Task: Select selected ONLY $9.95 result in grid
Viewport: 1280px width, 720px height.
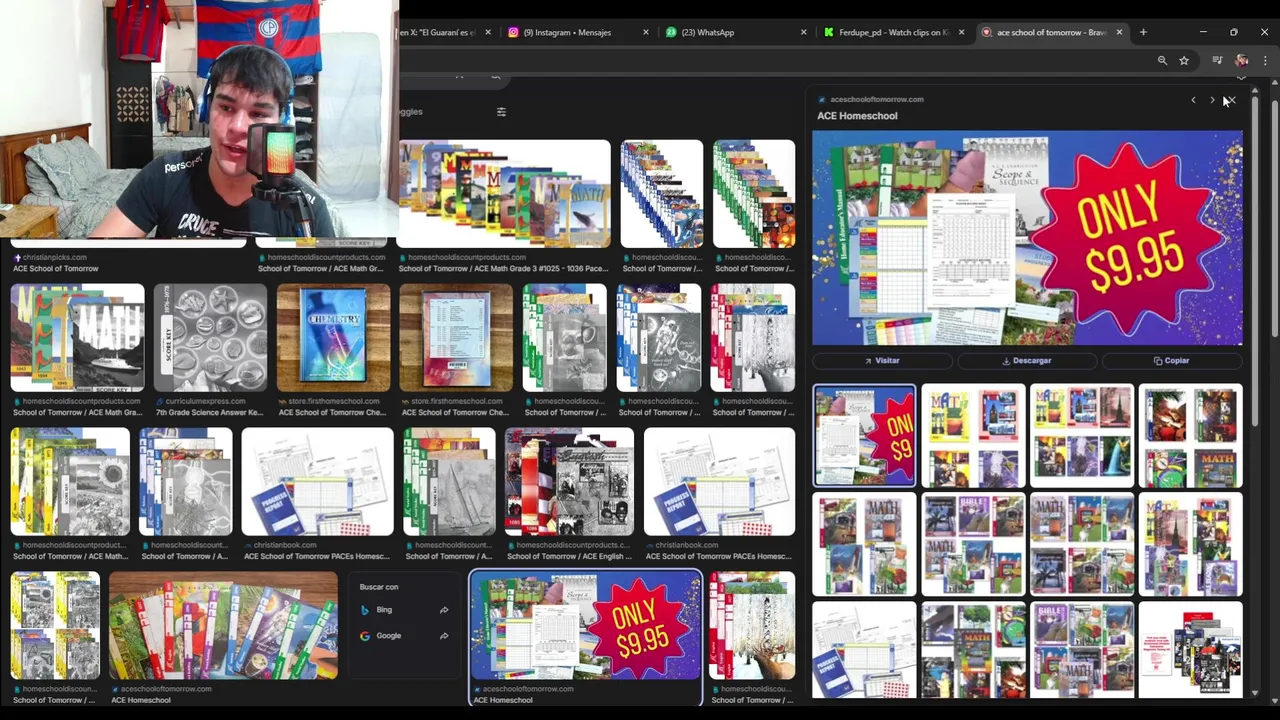Action: point(585,625)
